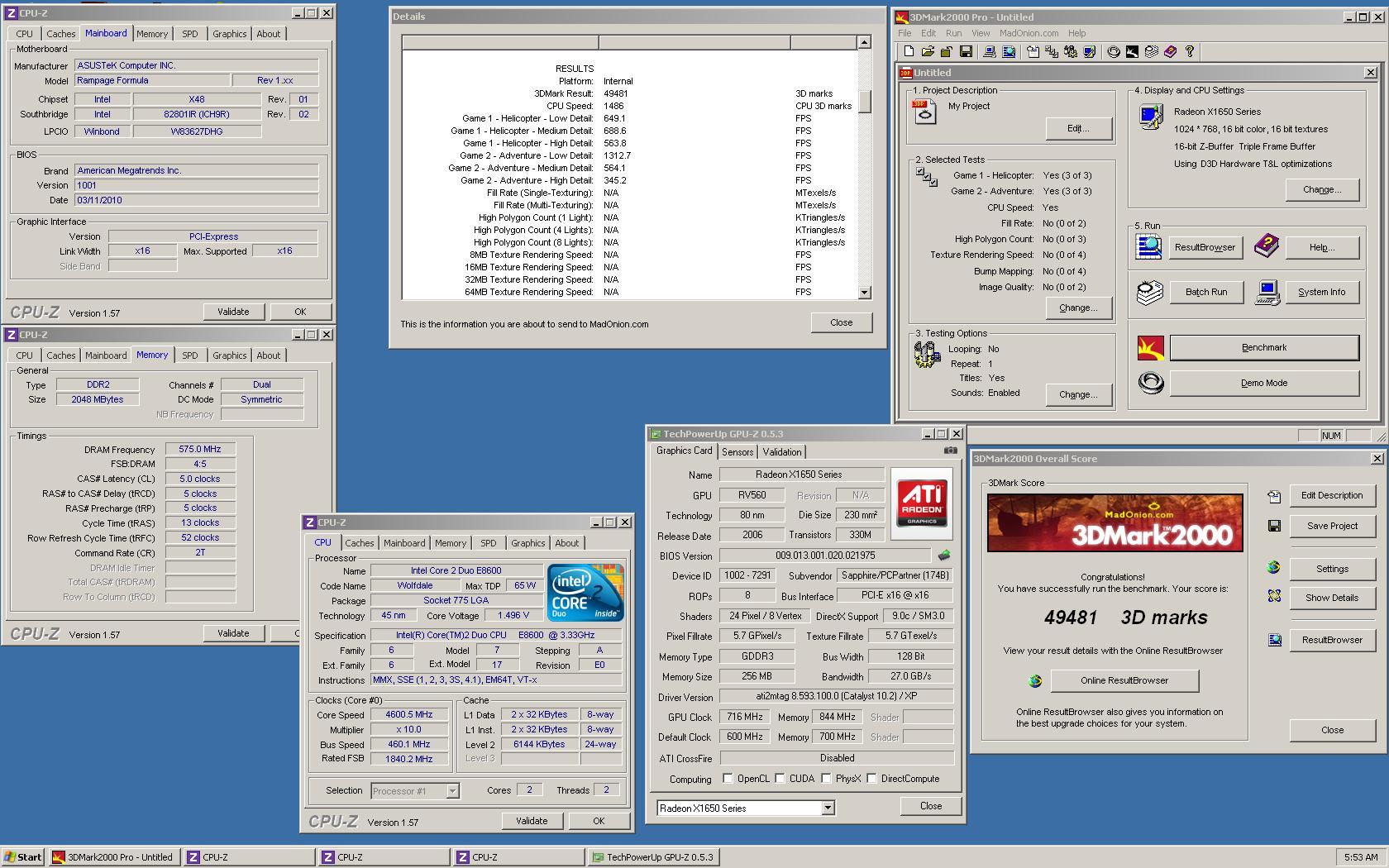Click the Batch Run button
The height and width of the screenshot is (868, 1389).
coord(1205,292)
